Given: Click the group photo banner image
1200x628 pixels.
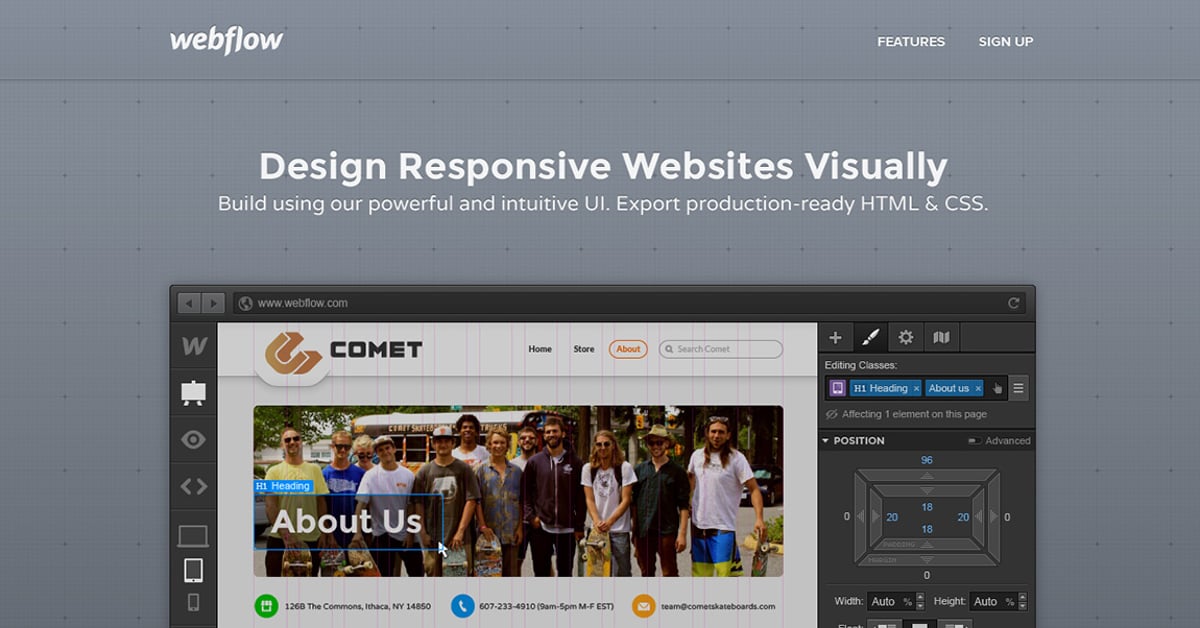Looking at the screenshot, I should click(x=518, y=491).
